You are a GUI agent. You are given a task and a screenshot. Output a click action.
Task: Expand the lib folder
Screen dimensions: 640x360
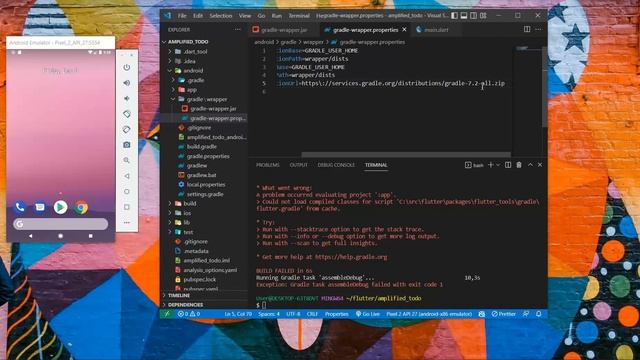(x=170, y=222)
